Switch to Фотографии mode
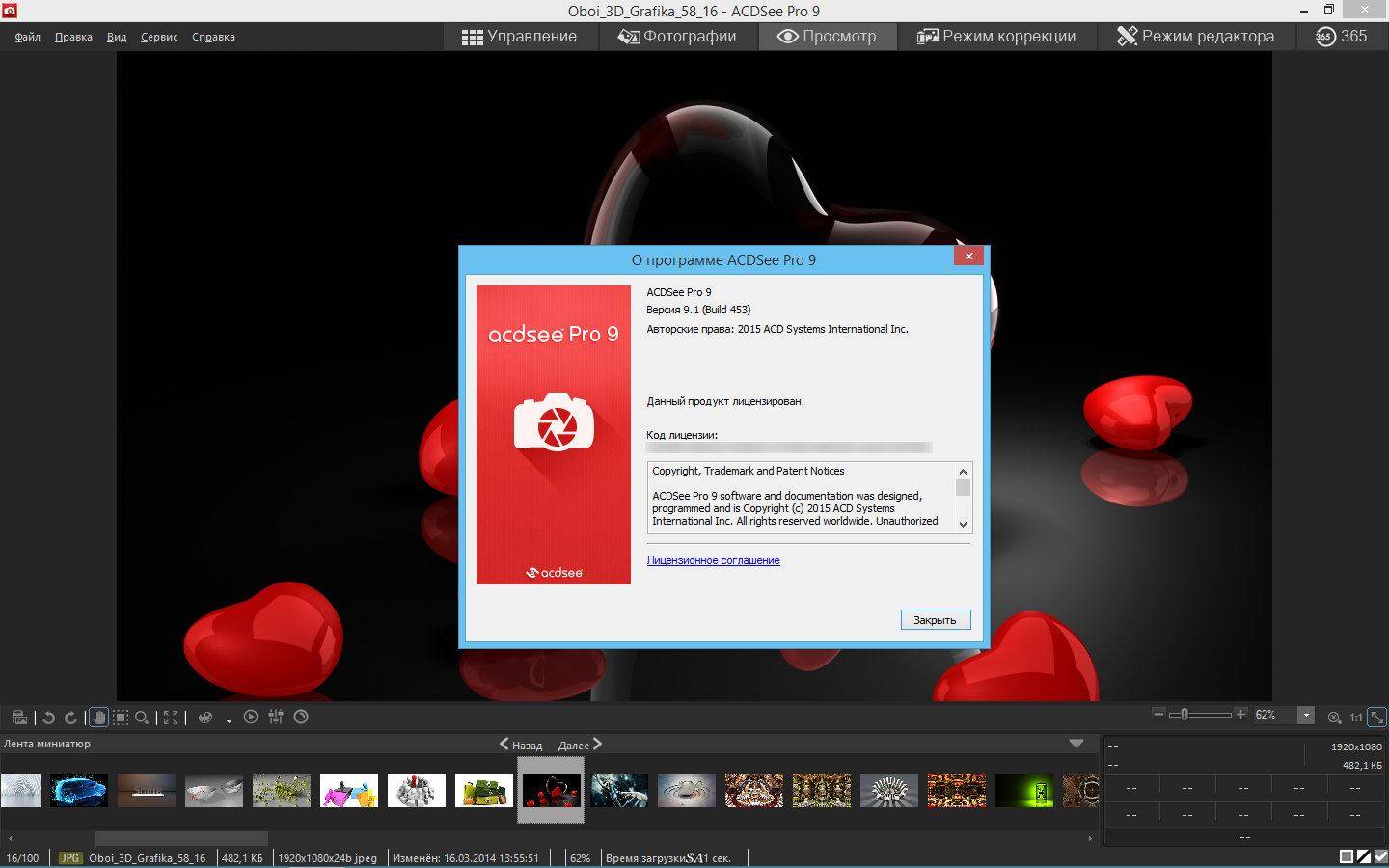Screen dimensions: 1389x868 pyautogui.click(x=677, y=37)
